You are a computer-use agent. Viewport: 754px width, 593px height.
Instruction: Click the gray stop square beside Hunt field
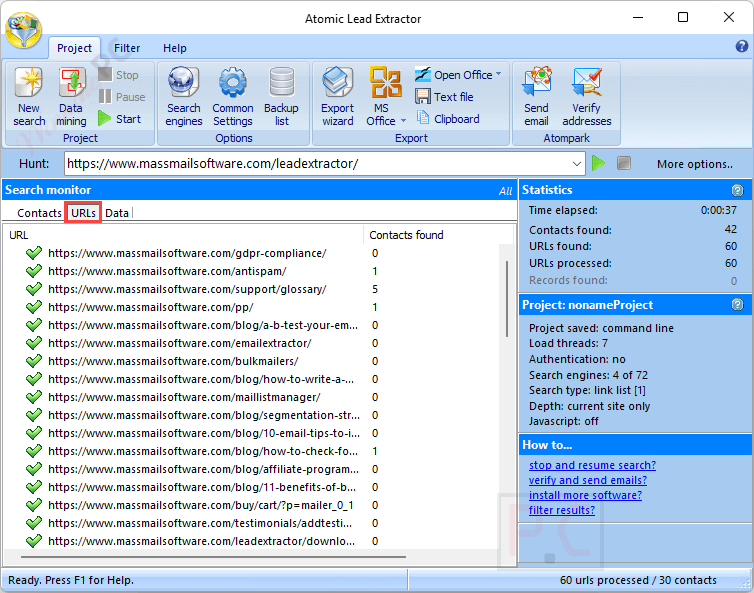tap(624, 163)
